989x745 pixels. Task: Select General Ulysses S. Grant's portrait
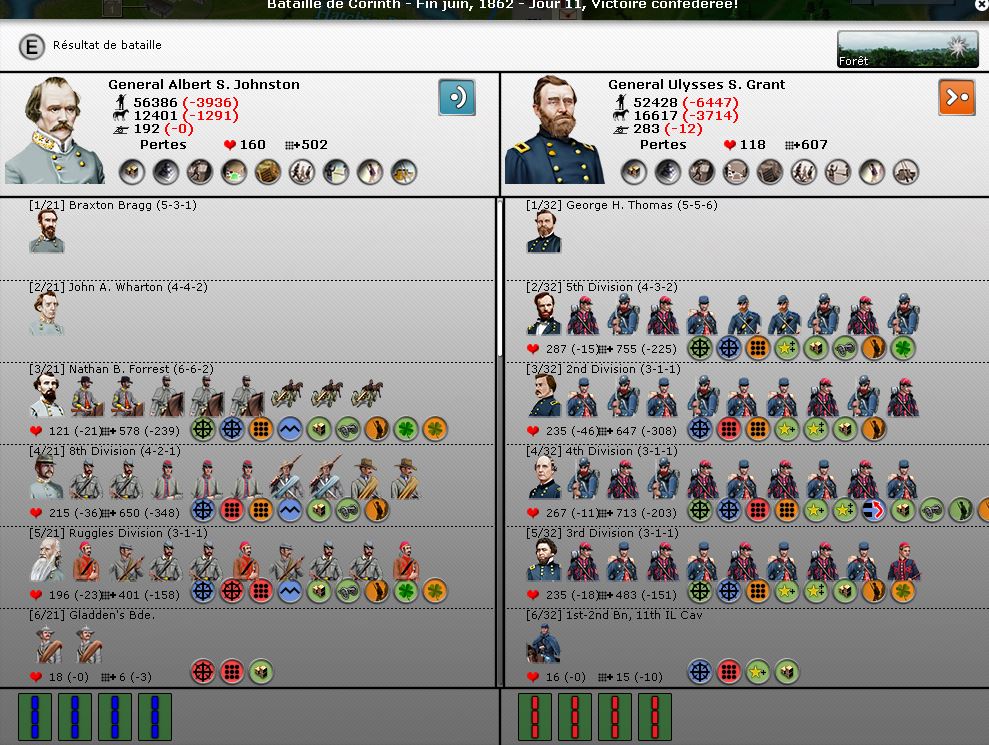pos(553,131)
